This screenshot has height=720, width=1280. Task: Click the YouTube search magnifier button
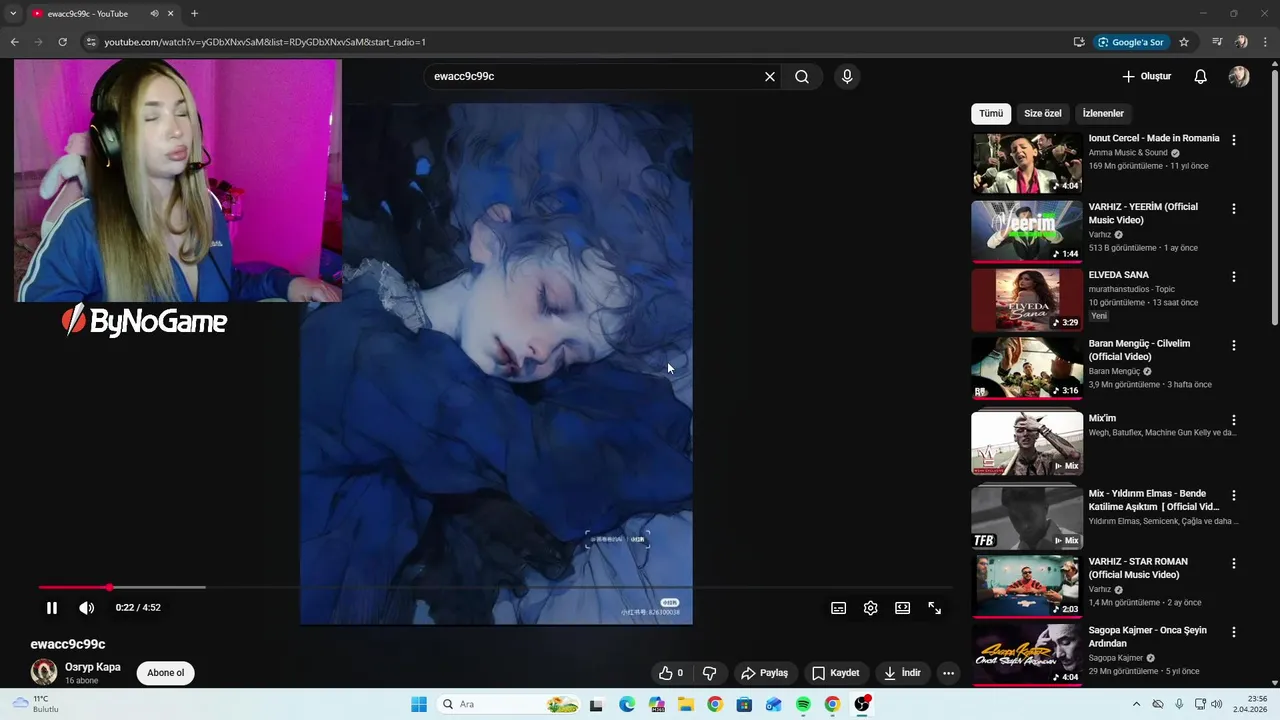802,76
